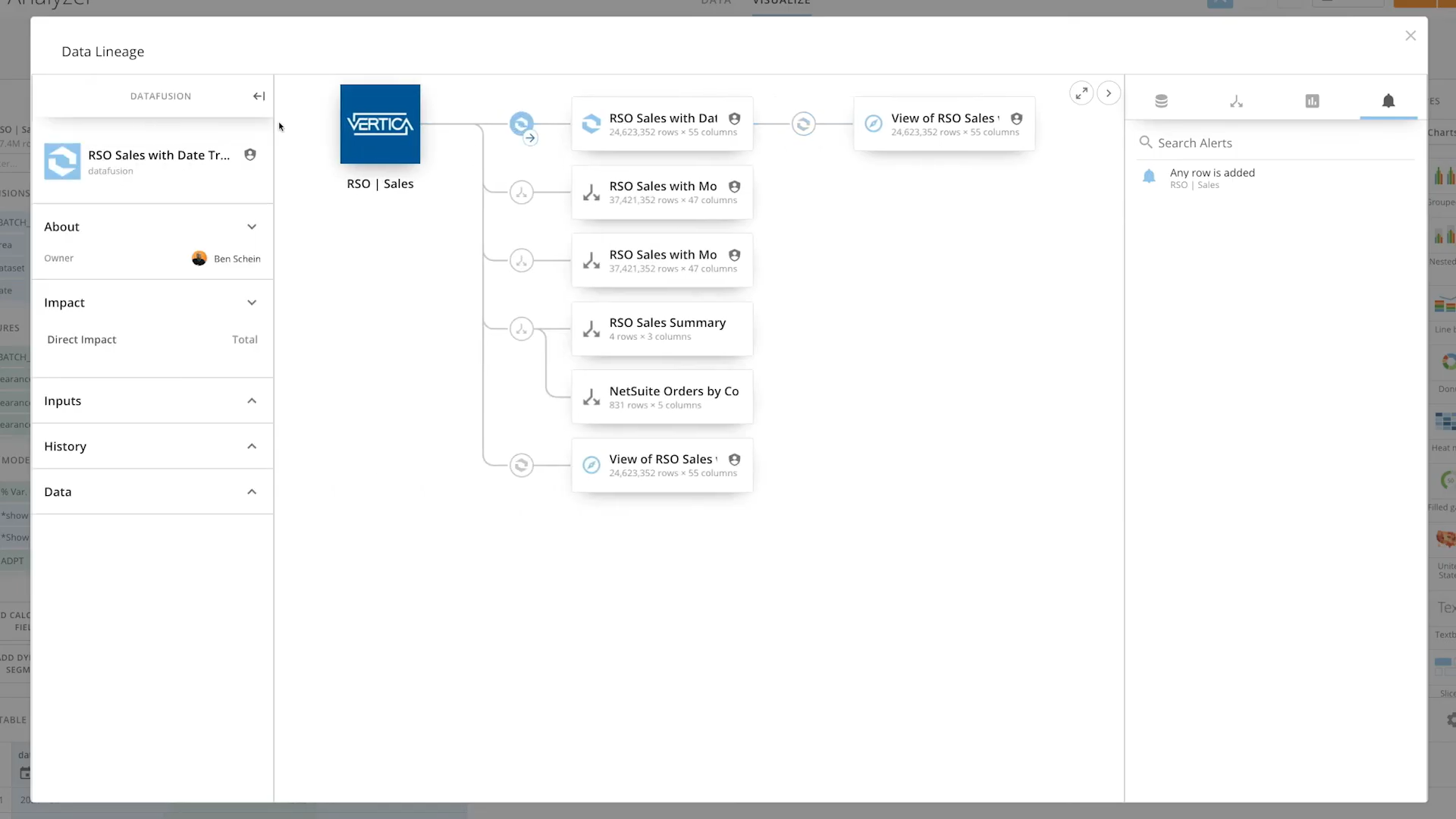Viewport: 1456px width, 819px height.
Task: Select owner Ben Schein
Action: (225, 258)
